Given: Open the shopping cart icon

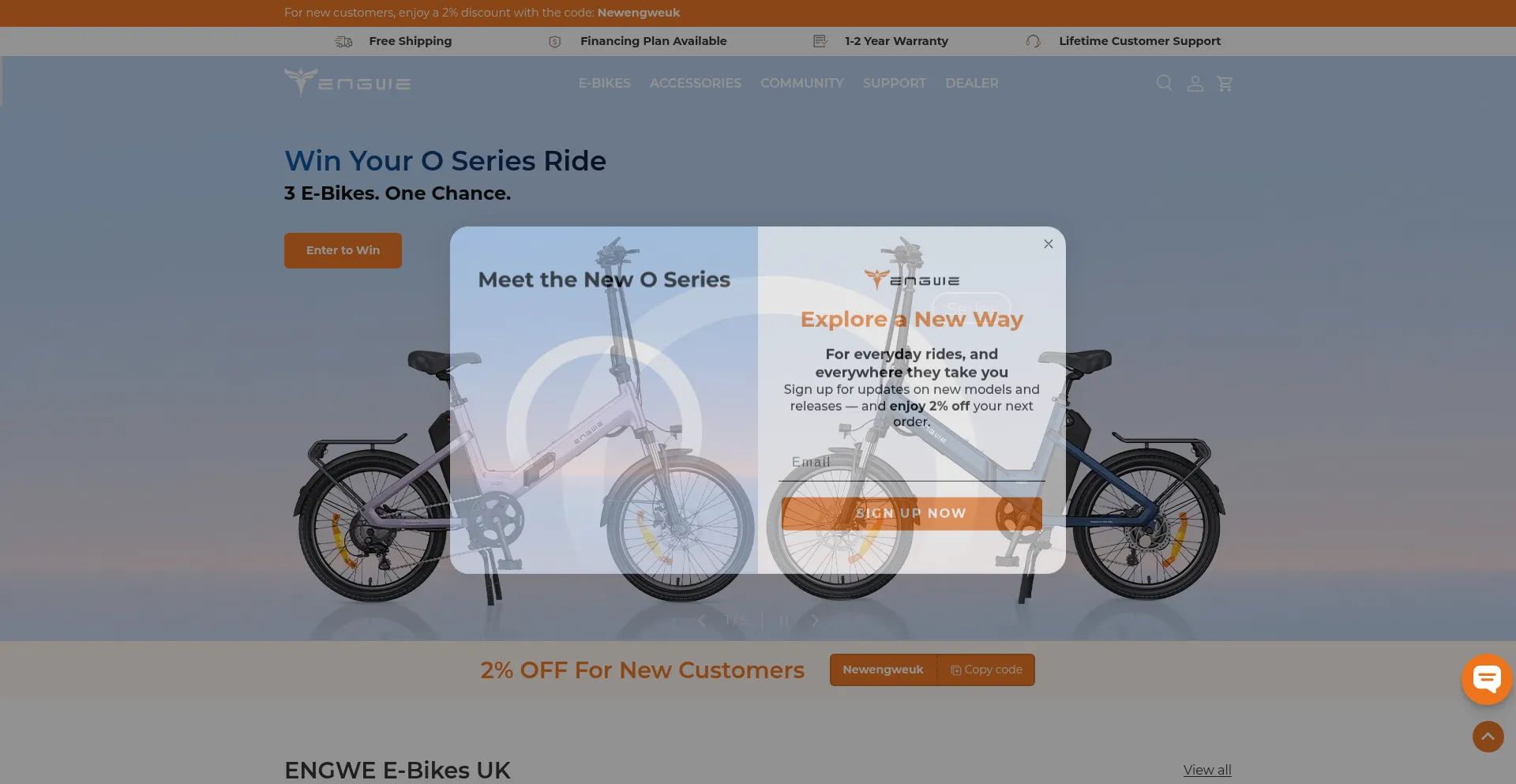Looking at the screenshot, I should 1225,83.
